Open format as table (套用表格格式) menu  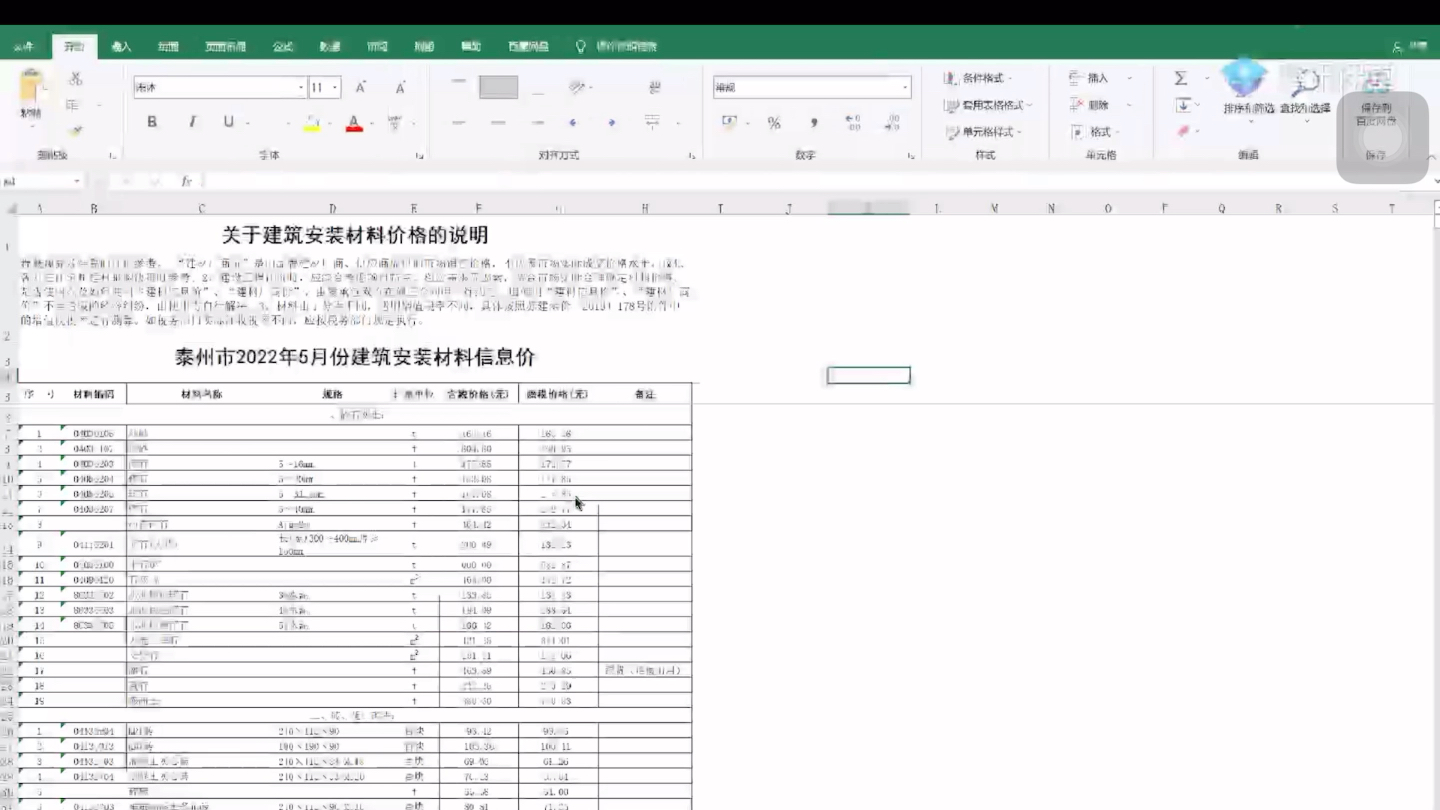988,105
